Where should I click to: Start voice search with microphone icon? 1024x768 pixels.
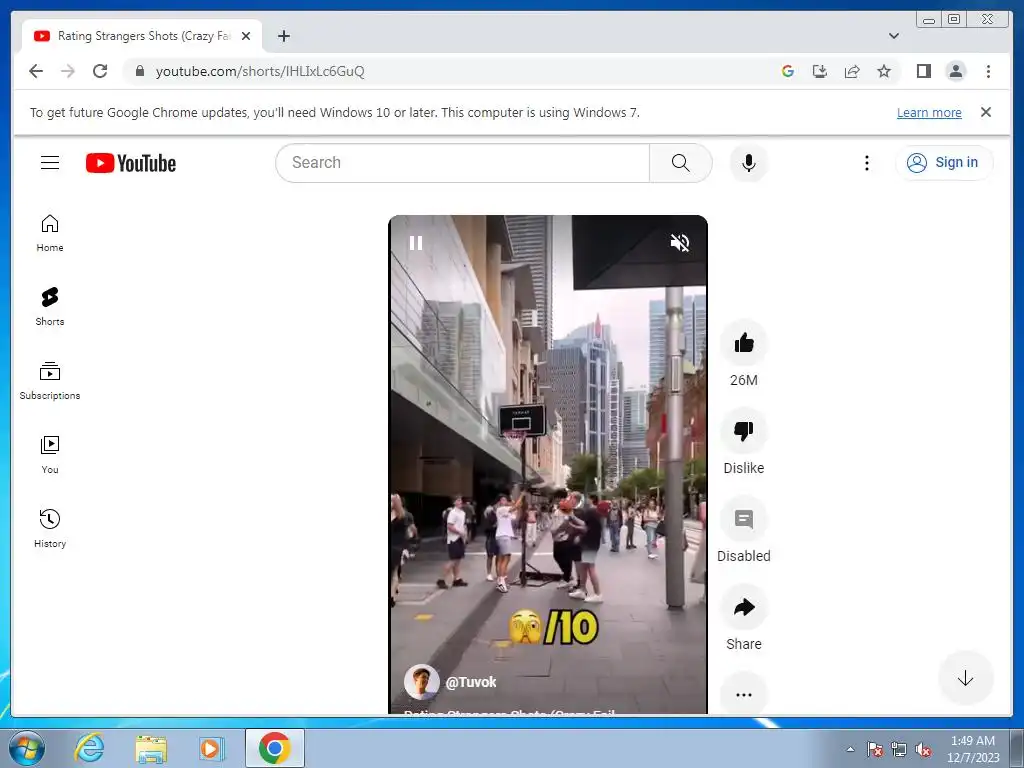coord(748,163)
